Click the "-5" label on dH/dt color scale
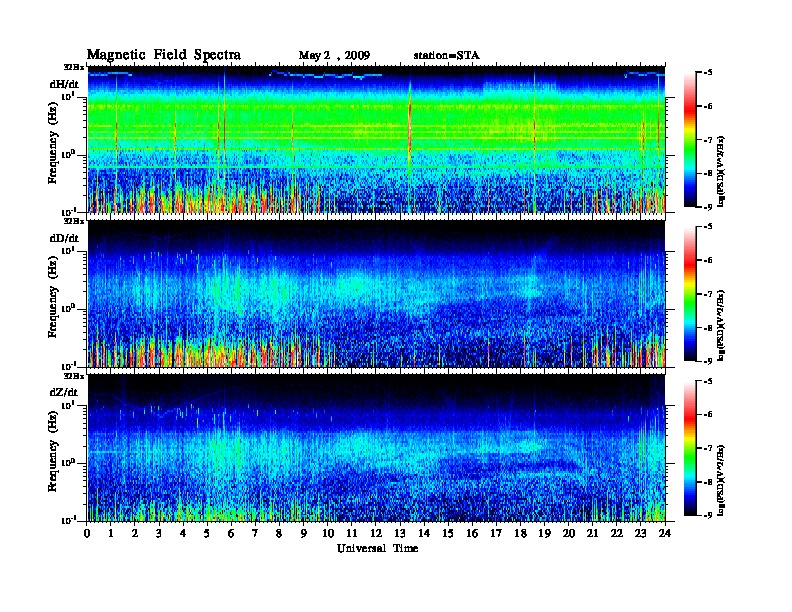The width and height of the screenshot is (792, 612). click(x=708, y=73)
